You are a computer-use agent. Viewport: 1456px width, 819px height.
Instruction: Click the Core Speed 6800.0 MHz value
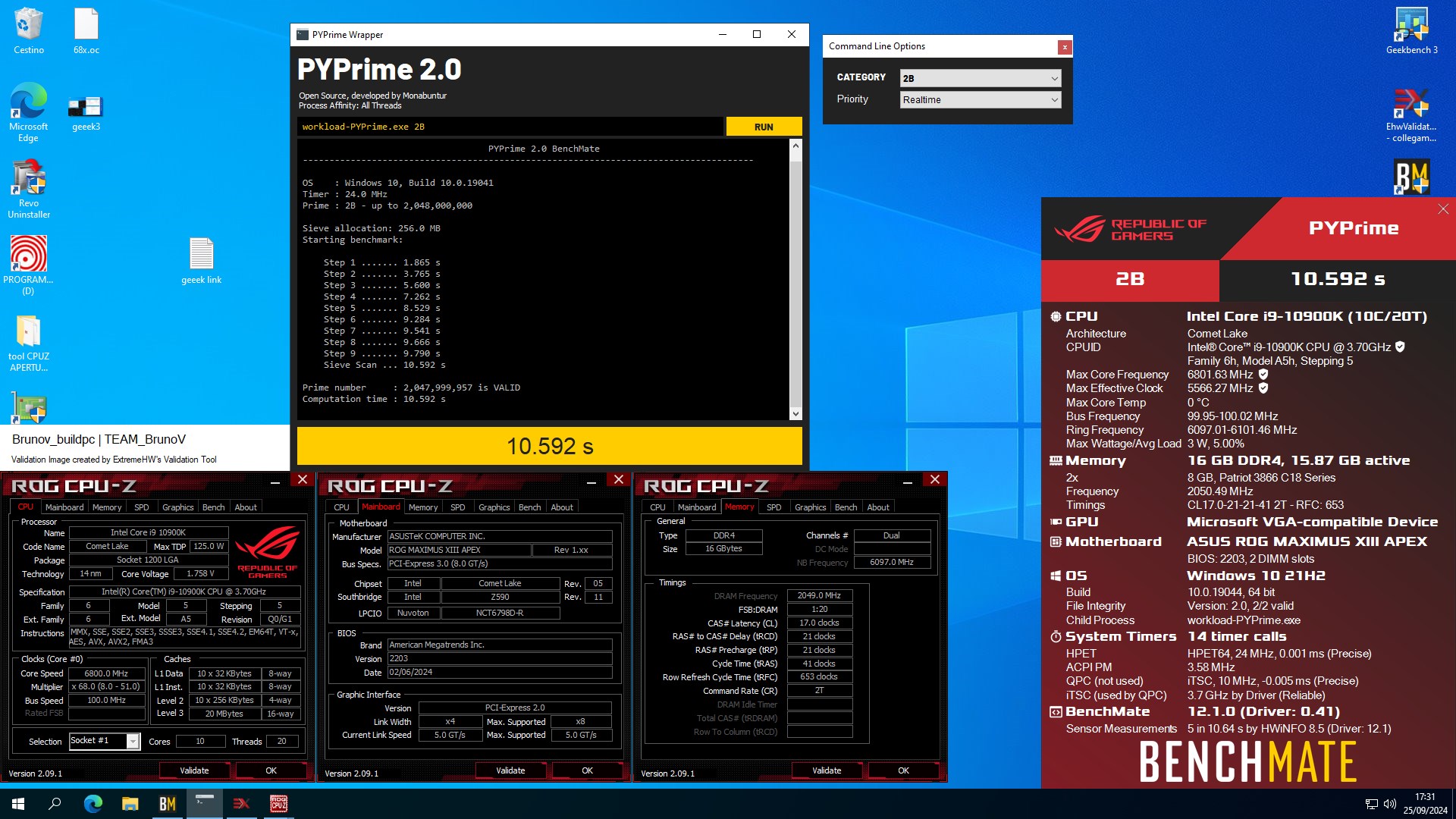point(107,673)
